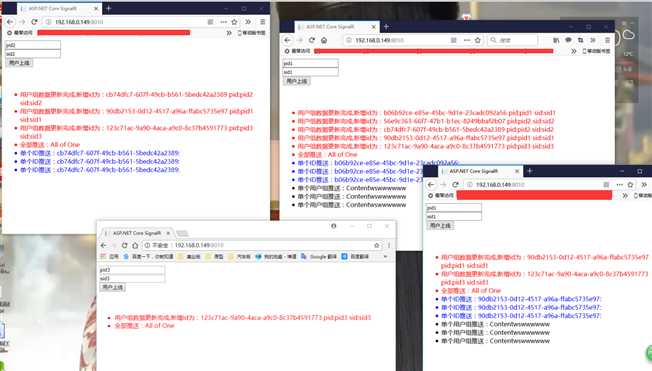The image size is (652, 371).
Task: Reload page in the top-right Firefox window
Action: click(312, 40)
